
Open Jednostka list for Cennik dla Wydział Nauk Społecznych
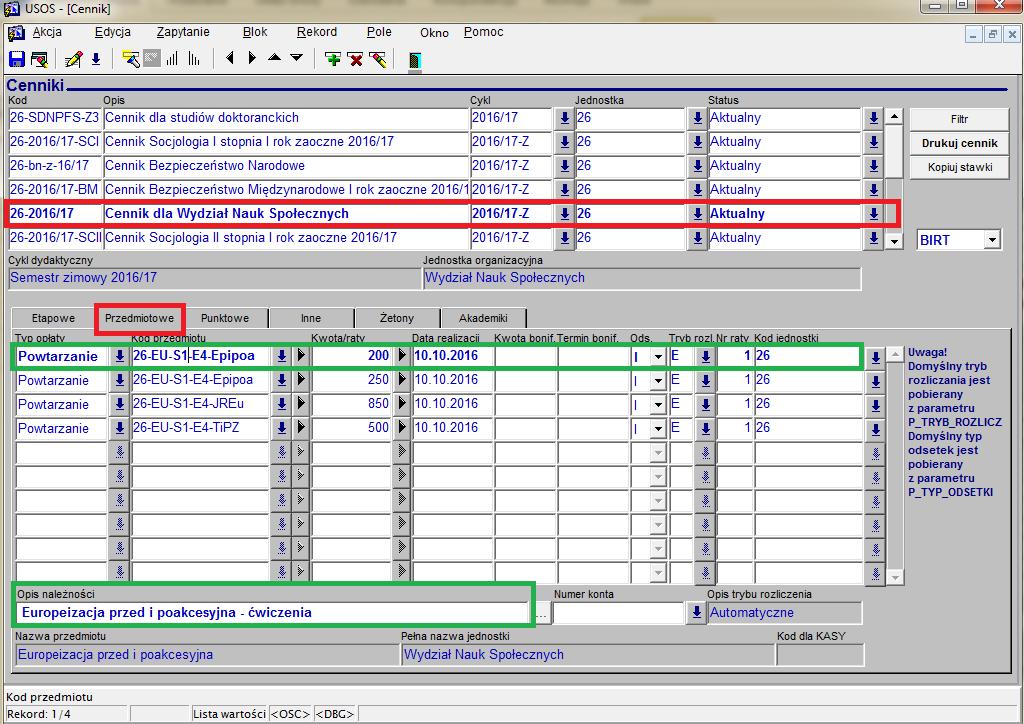[697, 214]
